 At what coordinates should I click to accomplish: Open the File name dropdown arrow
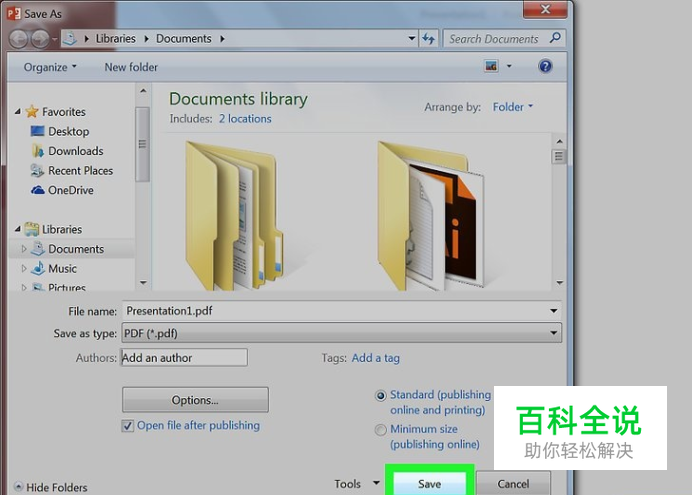click(x=553, y=311)
